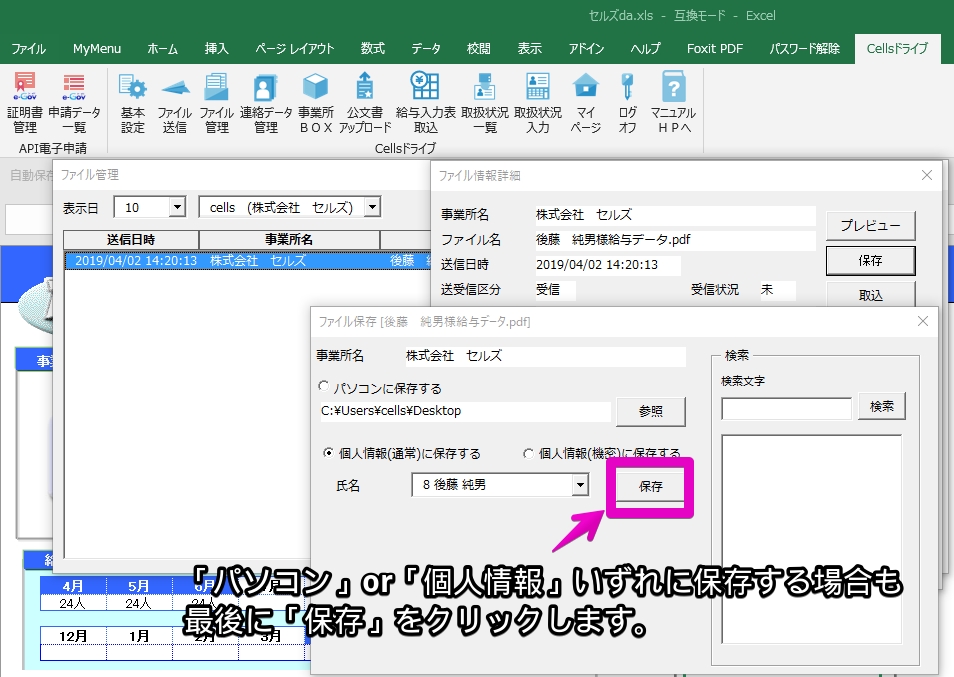Select Cellsドライブ ribbon tab
The width and height of the screenshot is (954, 677).
click(897, 49)
